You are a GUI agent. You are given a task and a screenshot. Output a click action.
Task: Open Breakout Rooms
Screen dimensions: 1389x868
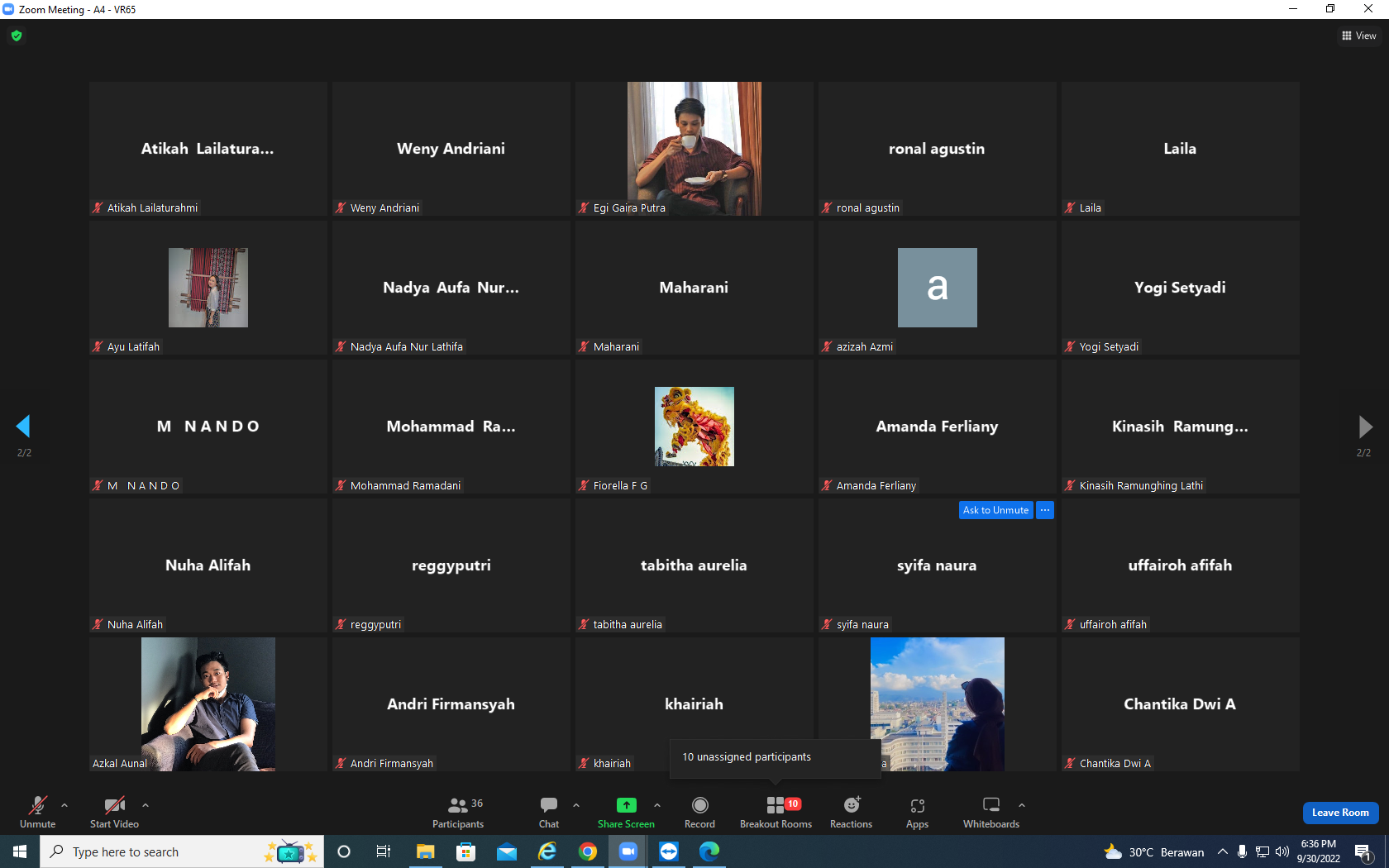coord(776,813)
